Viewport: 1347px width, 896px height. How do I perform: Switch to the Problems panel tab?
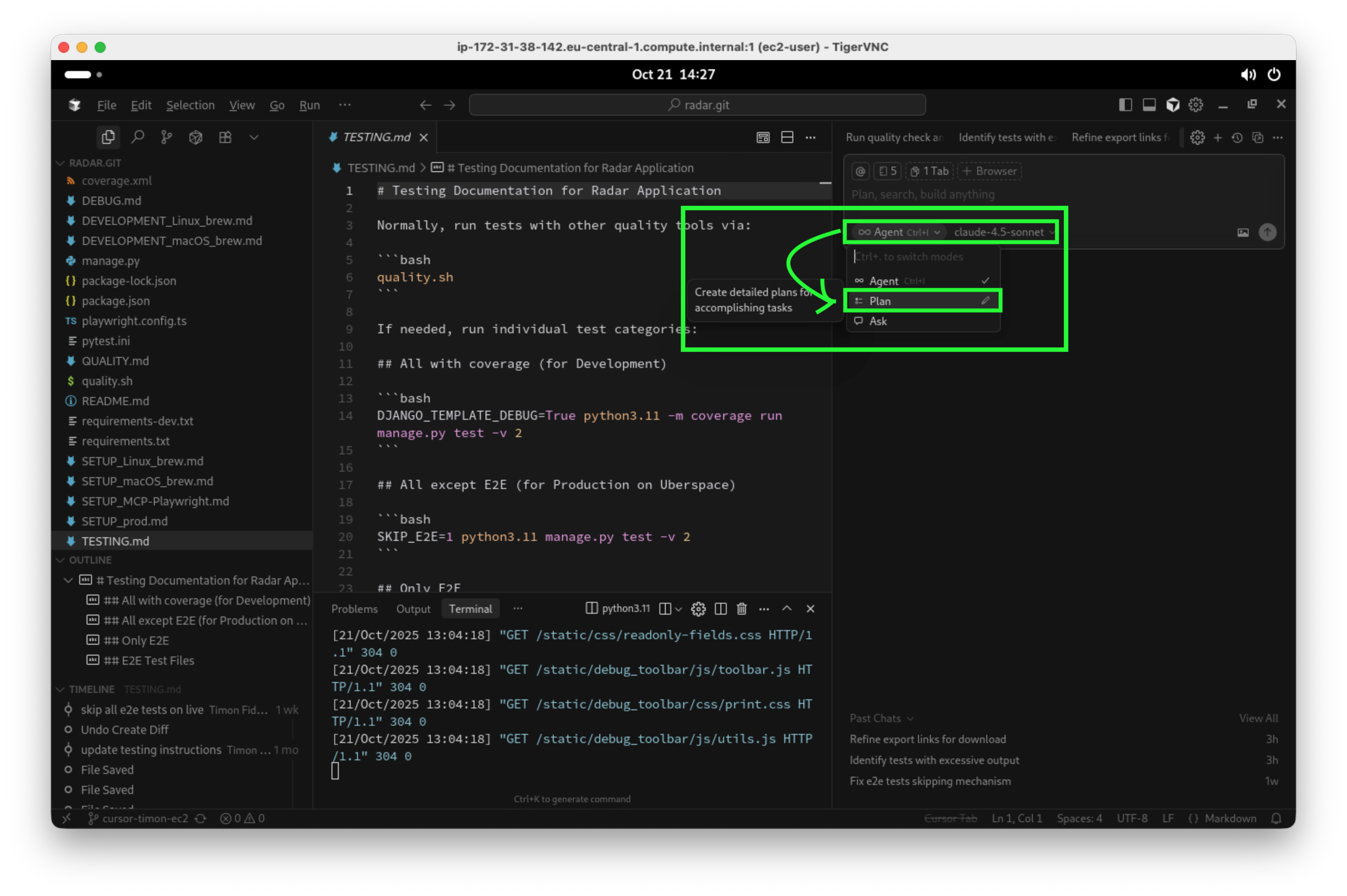(x=354, y=609)
